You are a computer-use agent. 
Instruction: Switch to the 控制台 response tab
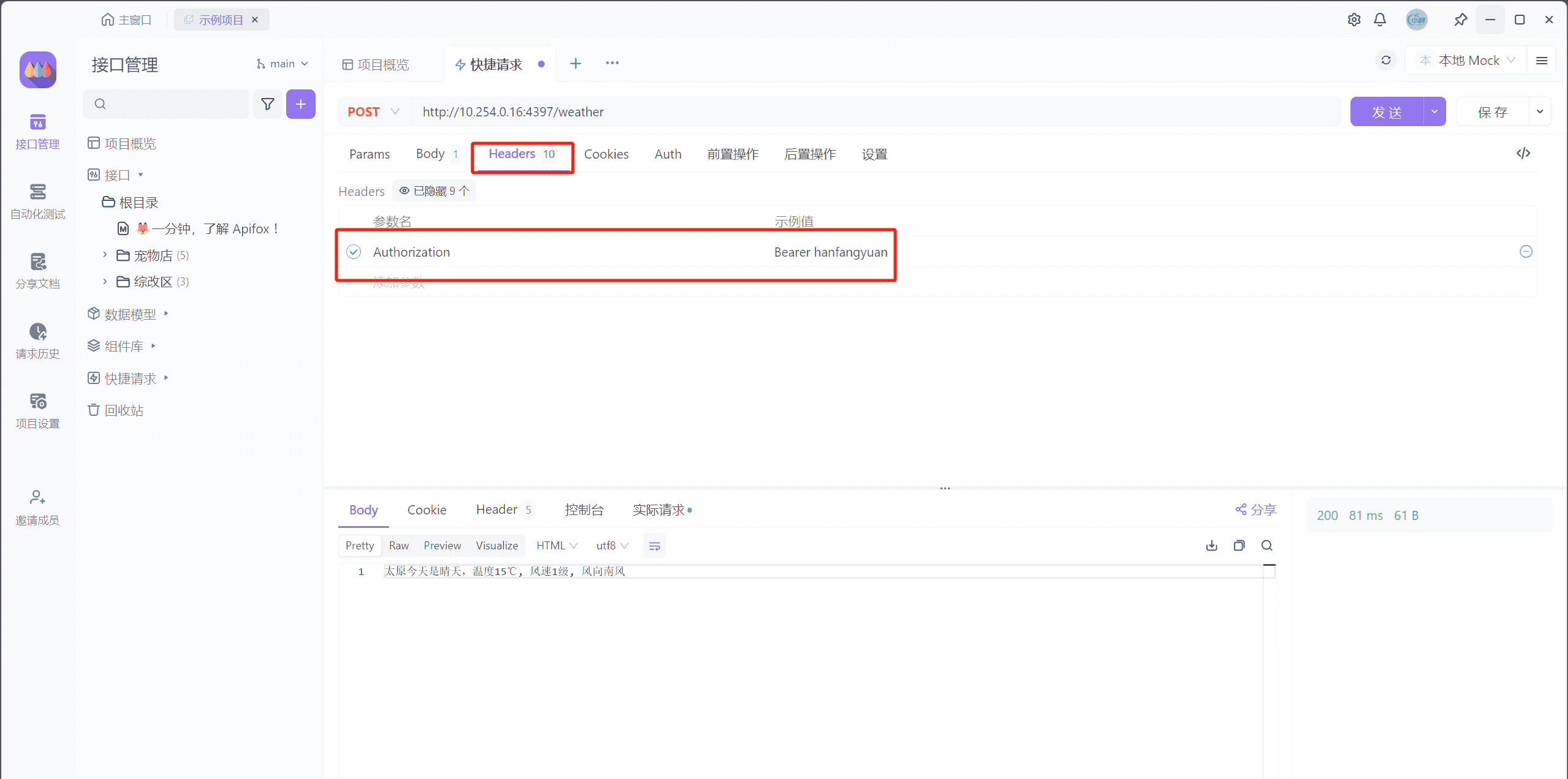[584, 509]
